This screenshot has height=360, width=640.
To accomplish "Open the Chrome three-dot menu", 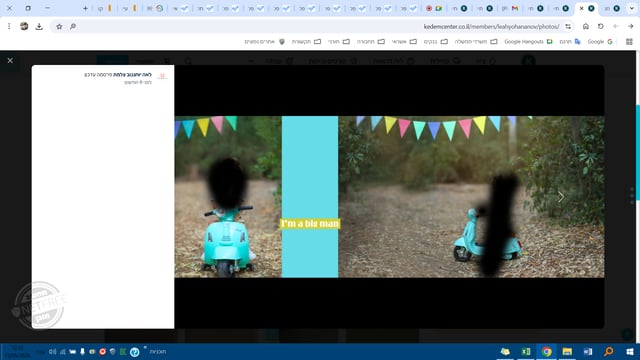I will (9, 27).
